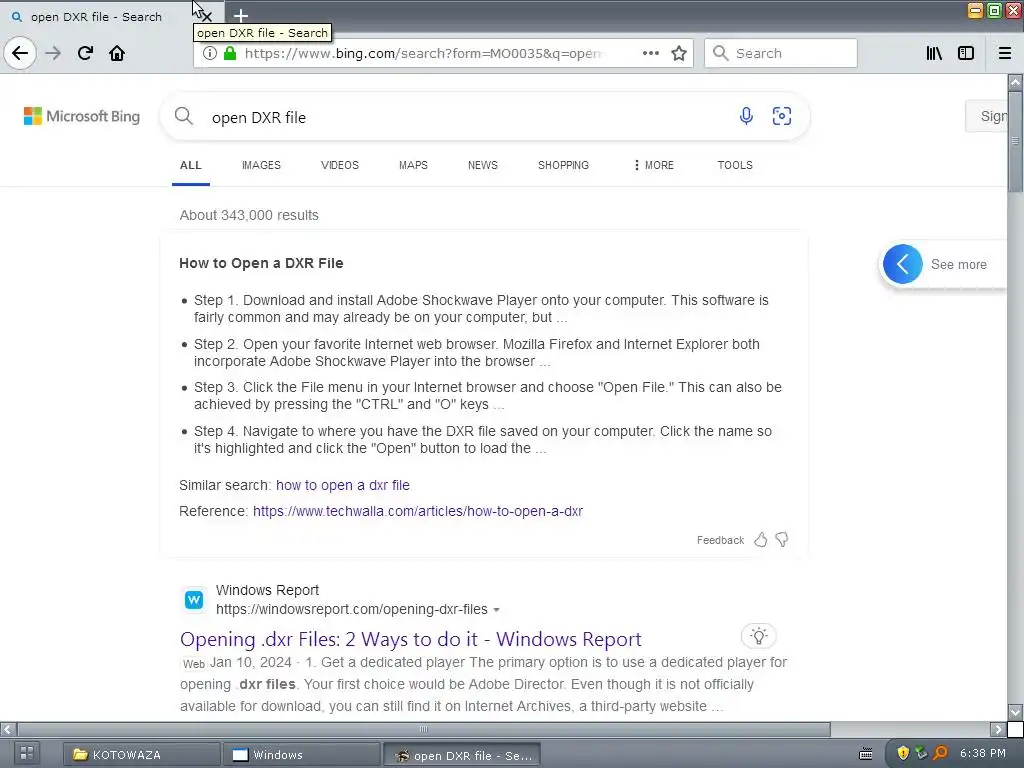This screenshot has height=768, width=1024.
Task: Click the magnifier icon in Bing search box
Action: tap(184, 116)
